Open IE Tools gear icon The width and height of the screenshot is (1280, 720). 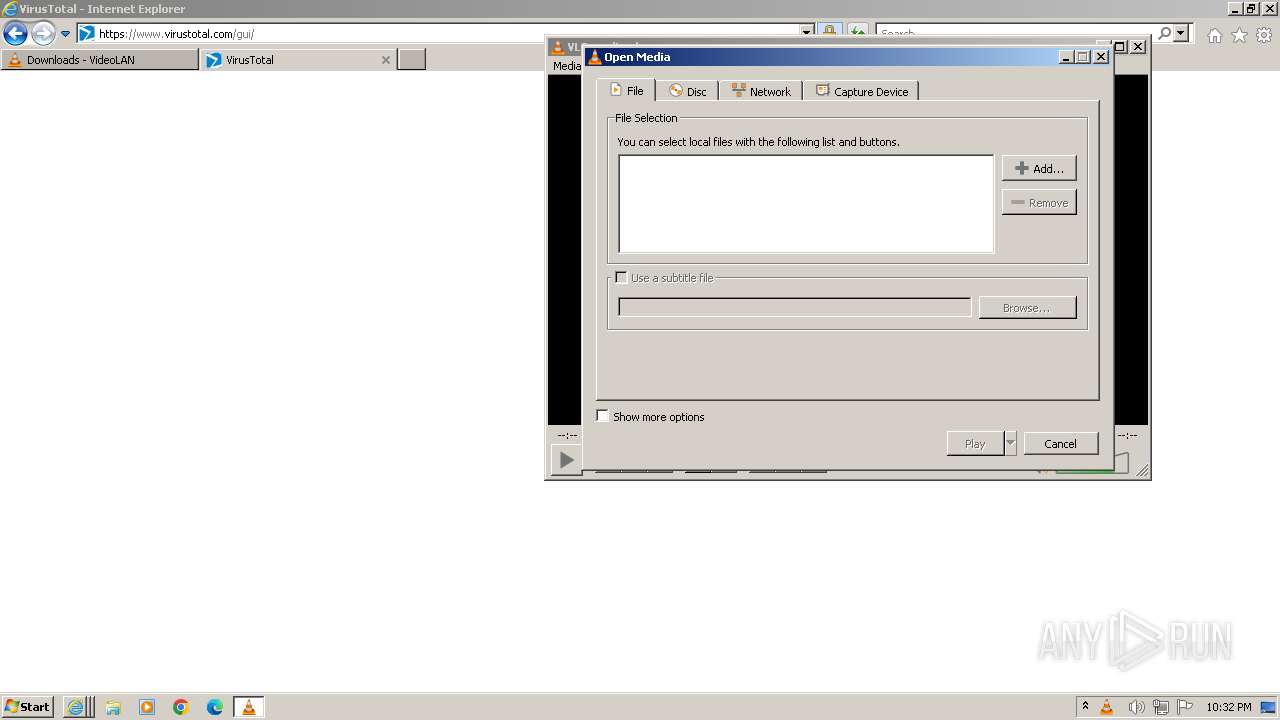point(1264,35)
